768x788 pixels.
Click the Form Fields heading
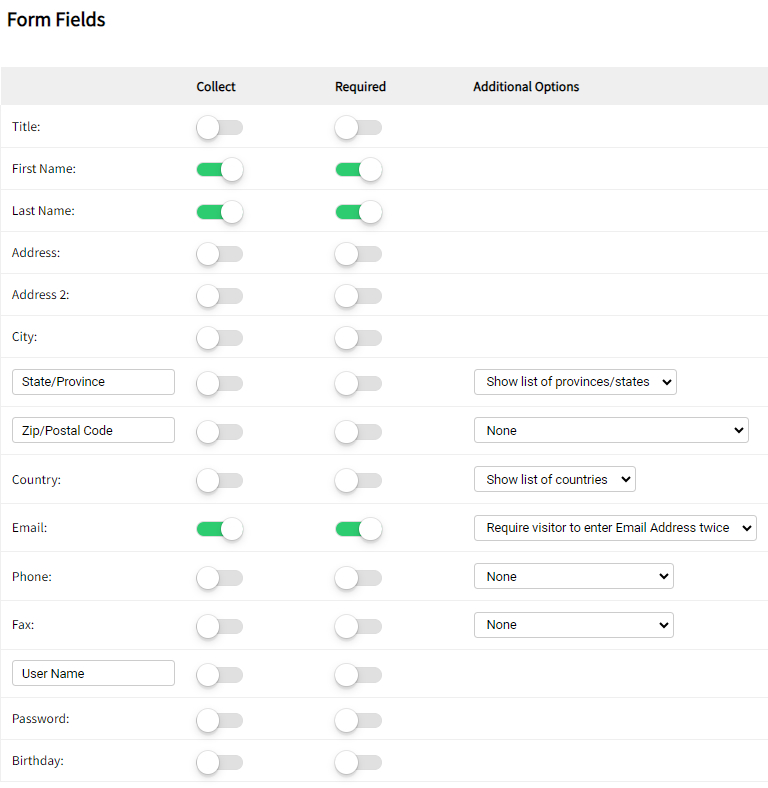[56, 20]
